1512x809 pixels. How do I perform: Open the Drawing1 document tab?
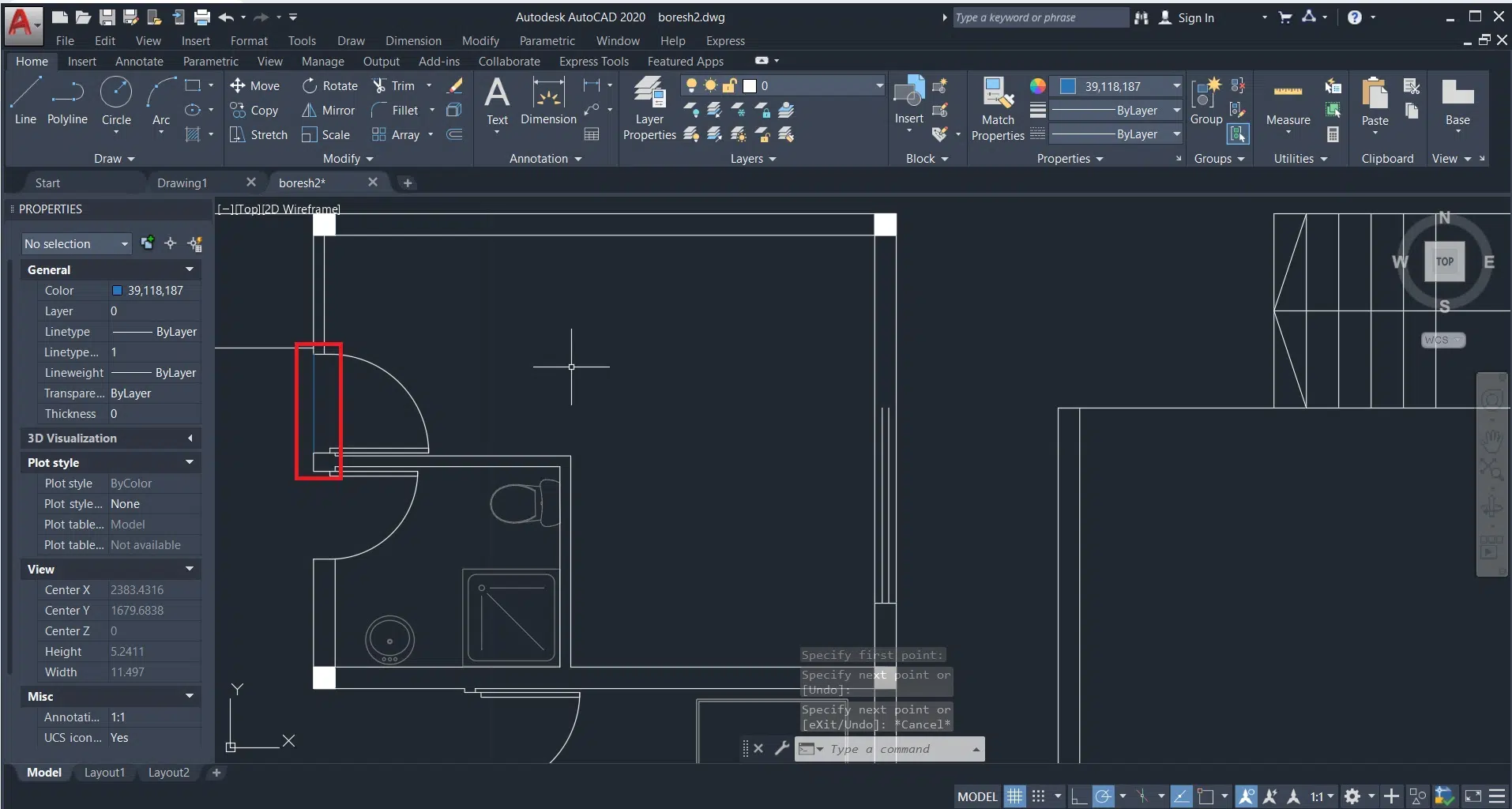tap(182, 183)
